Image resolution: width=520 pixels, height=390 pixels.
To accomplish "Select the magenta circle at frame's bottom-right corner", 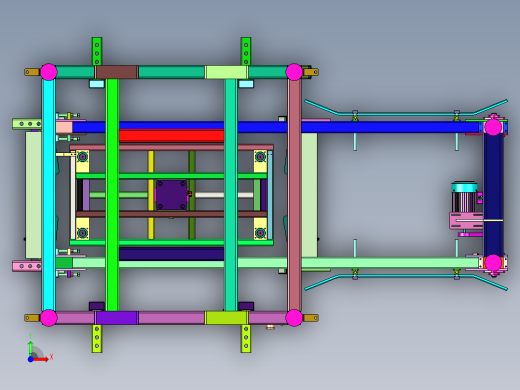I will (x=294, y=318).
